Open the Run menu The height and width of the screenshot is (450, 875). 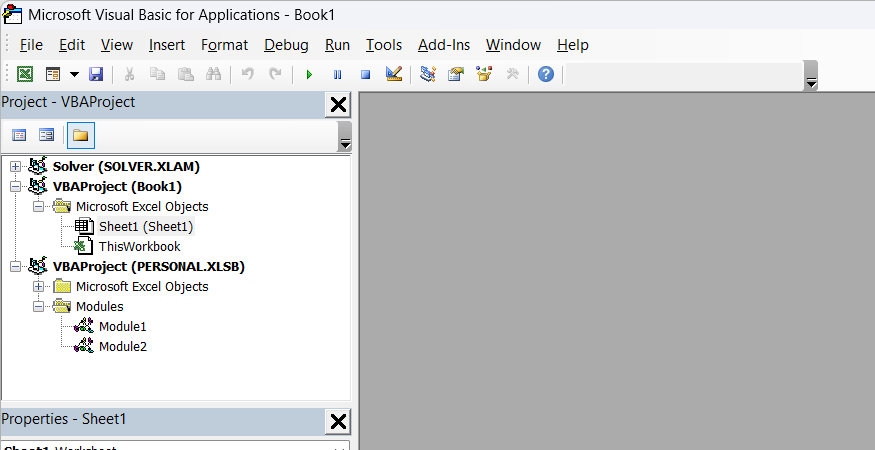[337, 45]
